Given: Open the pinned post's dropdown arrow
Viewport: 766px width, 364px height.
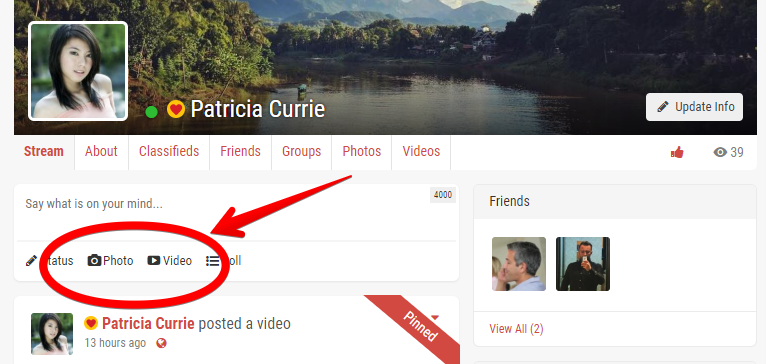Looking at the screenshot, I should point(434,318).
